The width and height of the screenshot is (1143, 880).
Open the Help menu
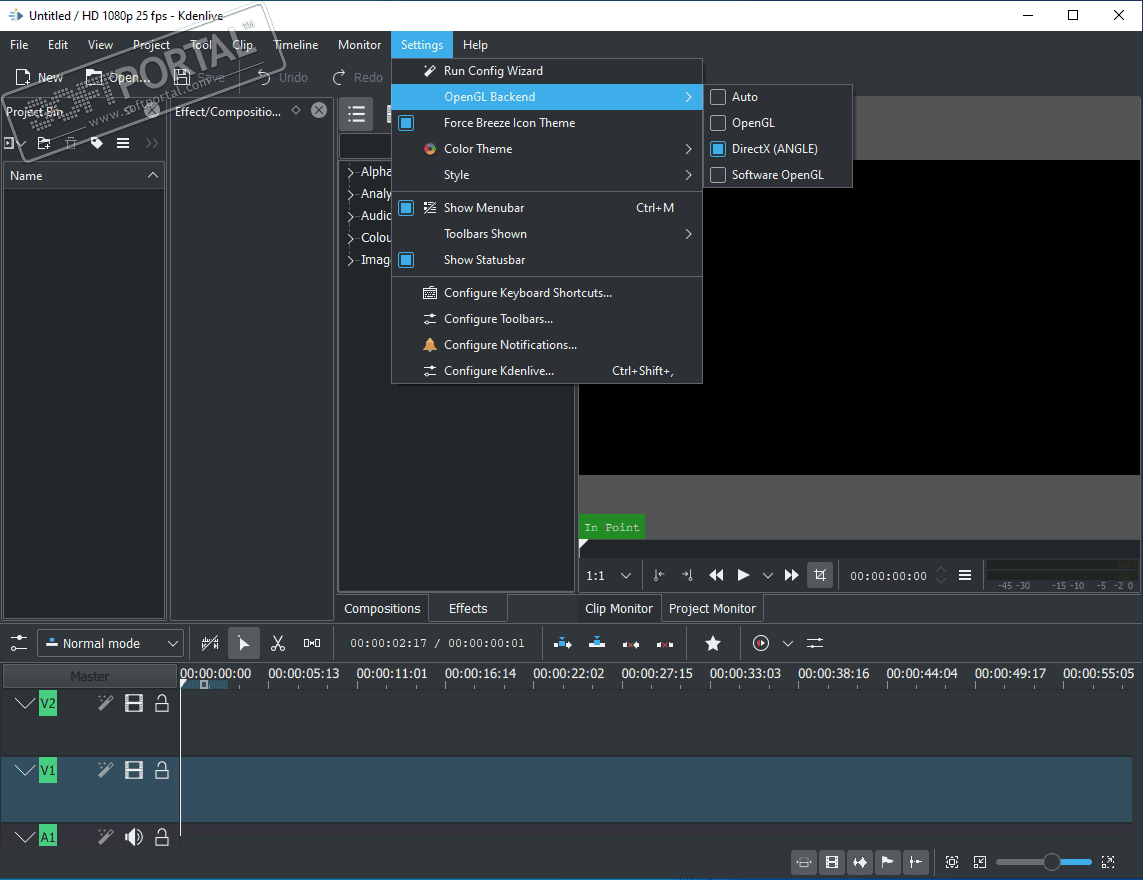coord(475,45)
